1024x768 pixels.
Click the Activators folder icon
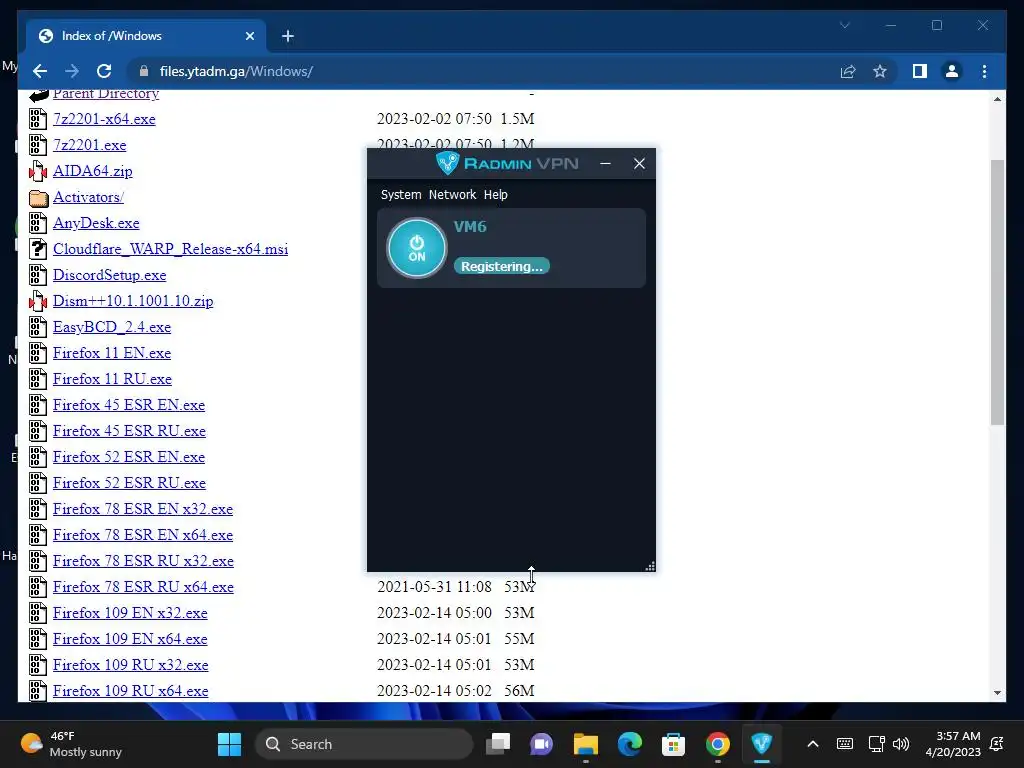point(39,197)
